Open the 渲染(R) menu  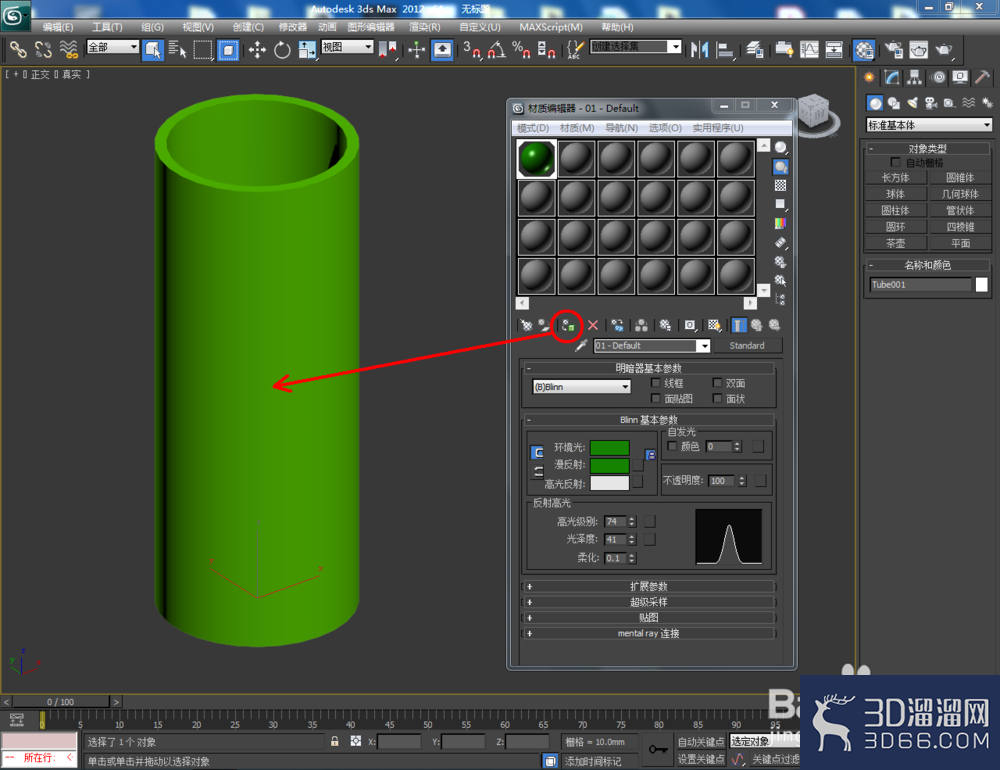pyautogui.click(x=425, y=27)
